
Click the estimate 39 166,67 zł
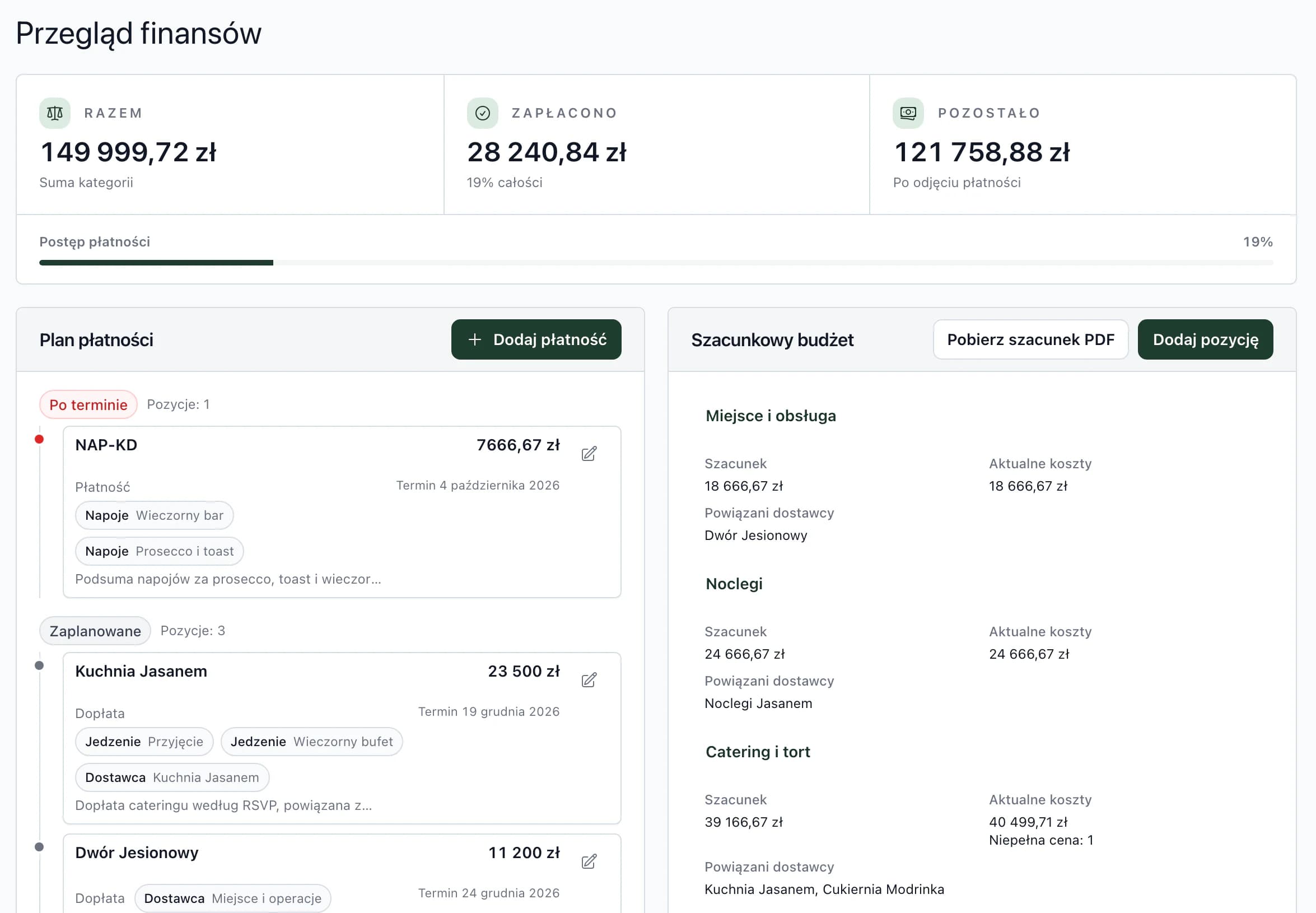744,822
